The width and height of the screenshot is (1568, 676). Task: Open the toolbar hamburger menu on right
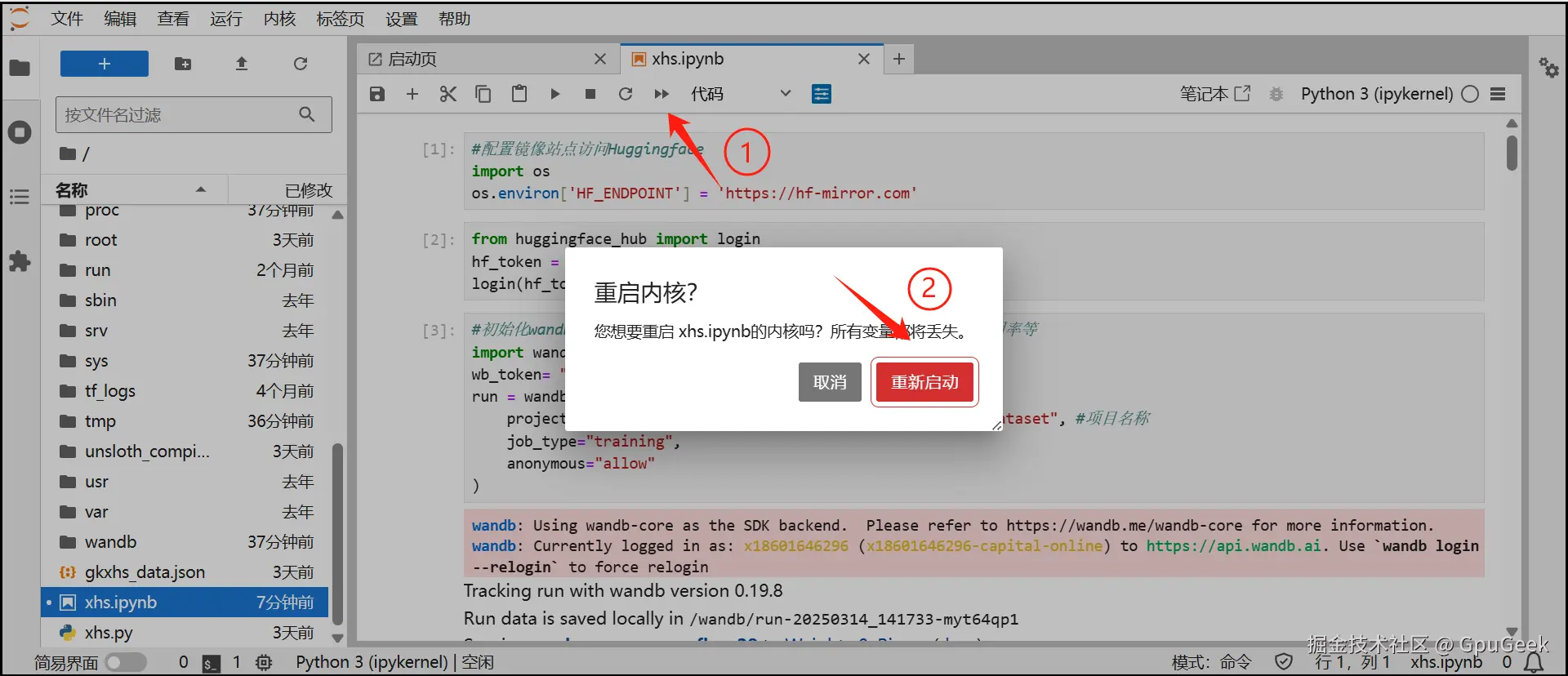[1498, 94]
